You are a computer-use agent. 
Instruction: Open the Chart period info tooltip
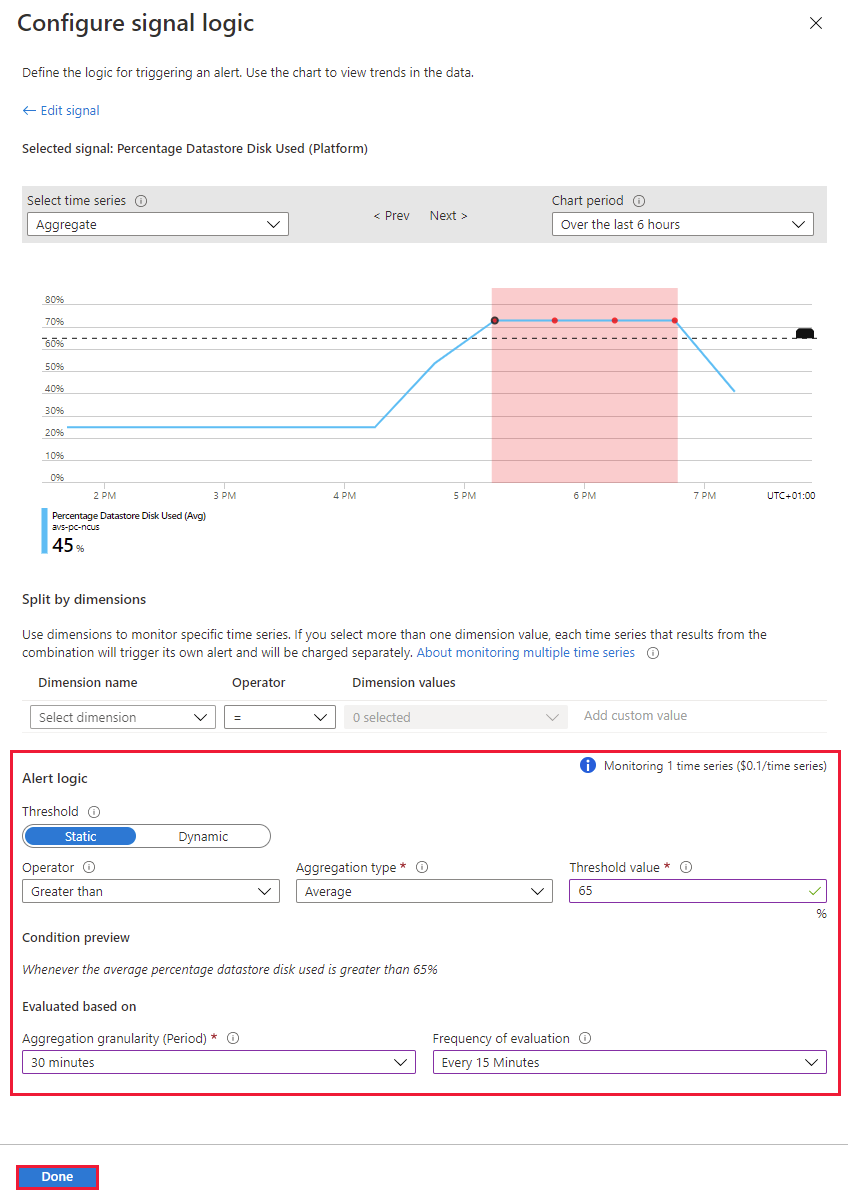[x=640, y=200]
